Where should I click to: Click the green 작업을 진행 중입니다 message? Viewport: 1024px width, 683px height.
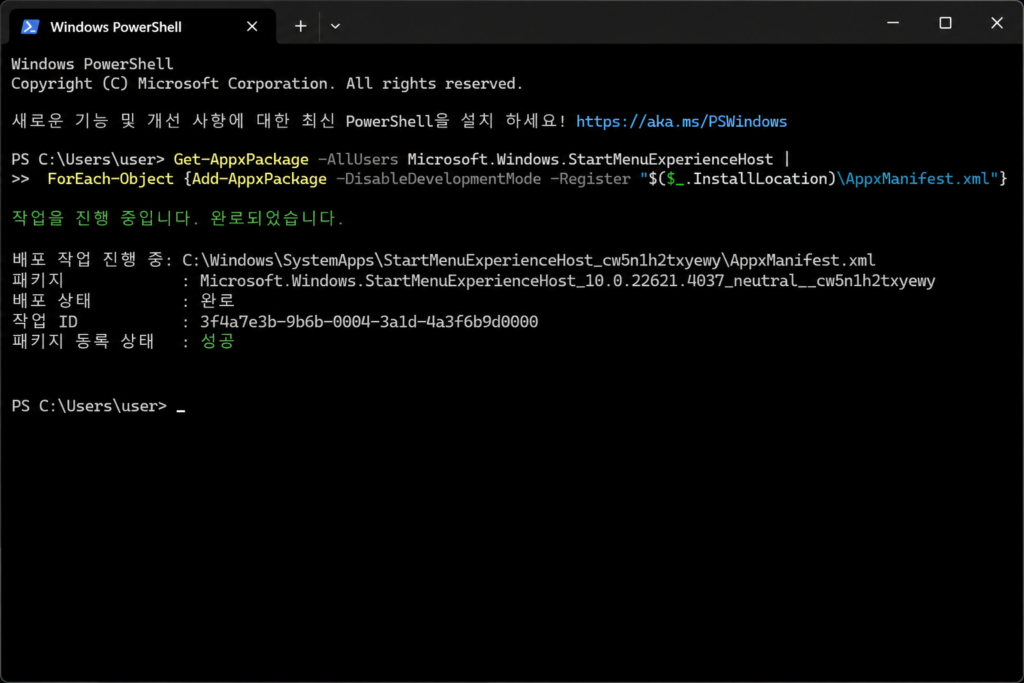(177, 217)
